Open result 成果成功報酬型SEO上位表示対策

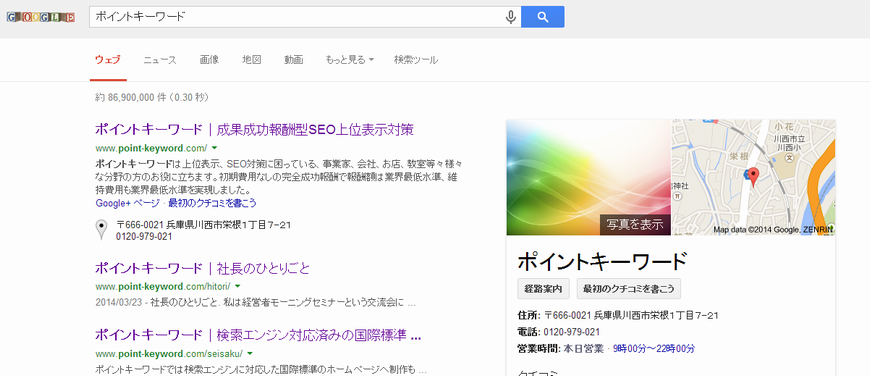pos(254,130)
